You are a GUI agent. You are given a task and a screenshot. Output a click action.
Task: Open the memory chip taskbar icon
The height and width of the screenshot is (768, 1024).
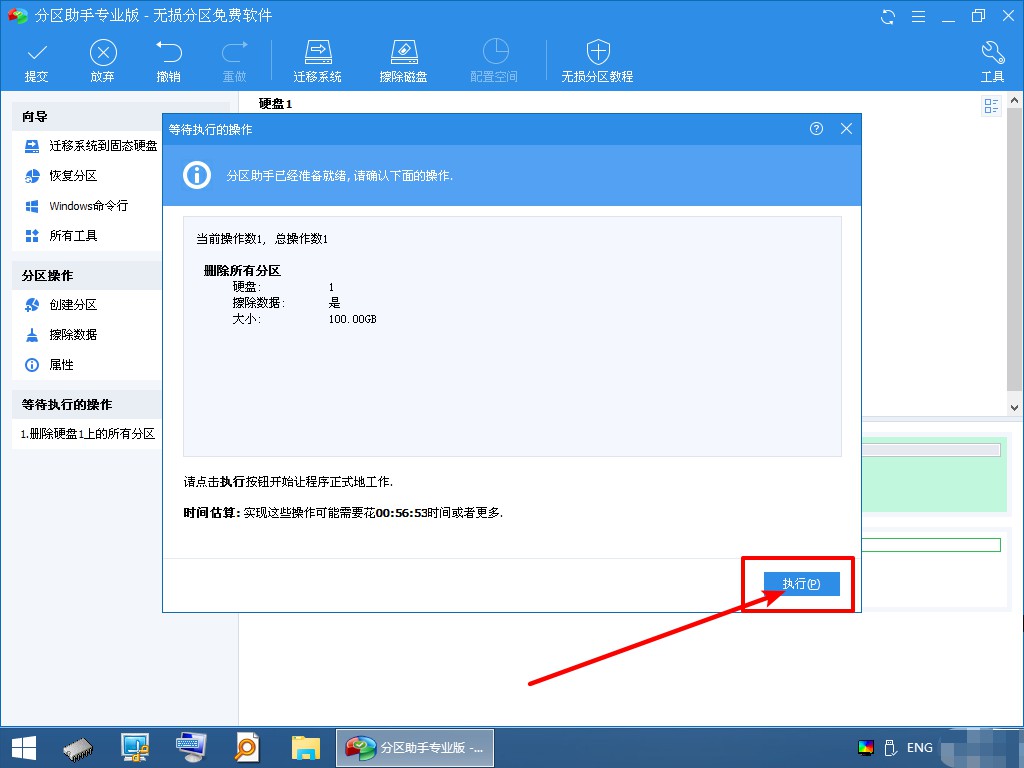pos(78,748)
